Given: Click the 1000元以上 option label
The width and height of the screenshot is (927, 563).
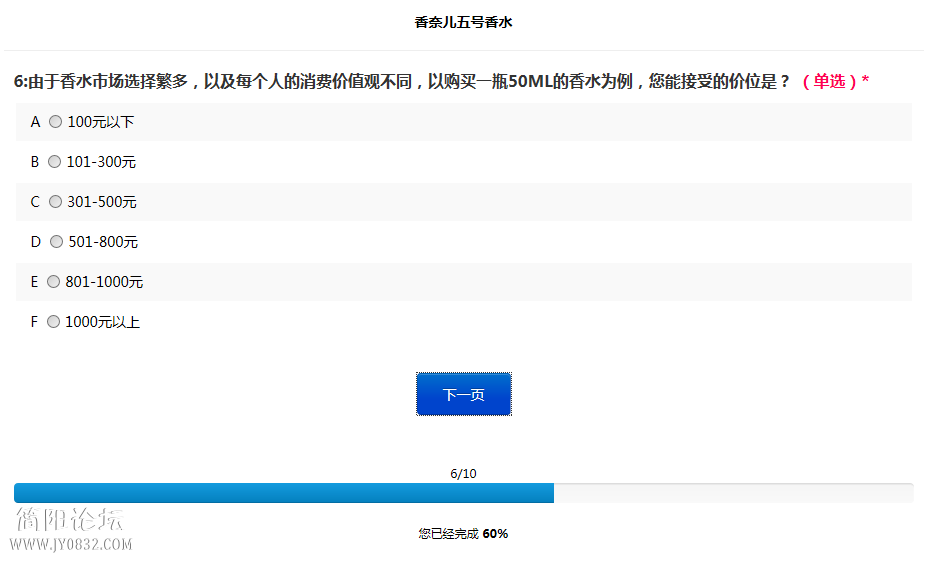Looking at the screenshot, I should (102, 322).
